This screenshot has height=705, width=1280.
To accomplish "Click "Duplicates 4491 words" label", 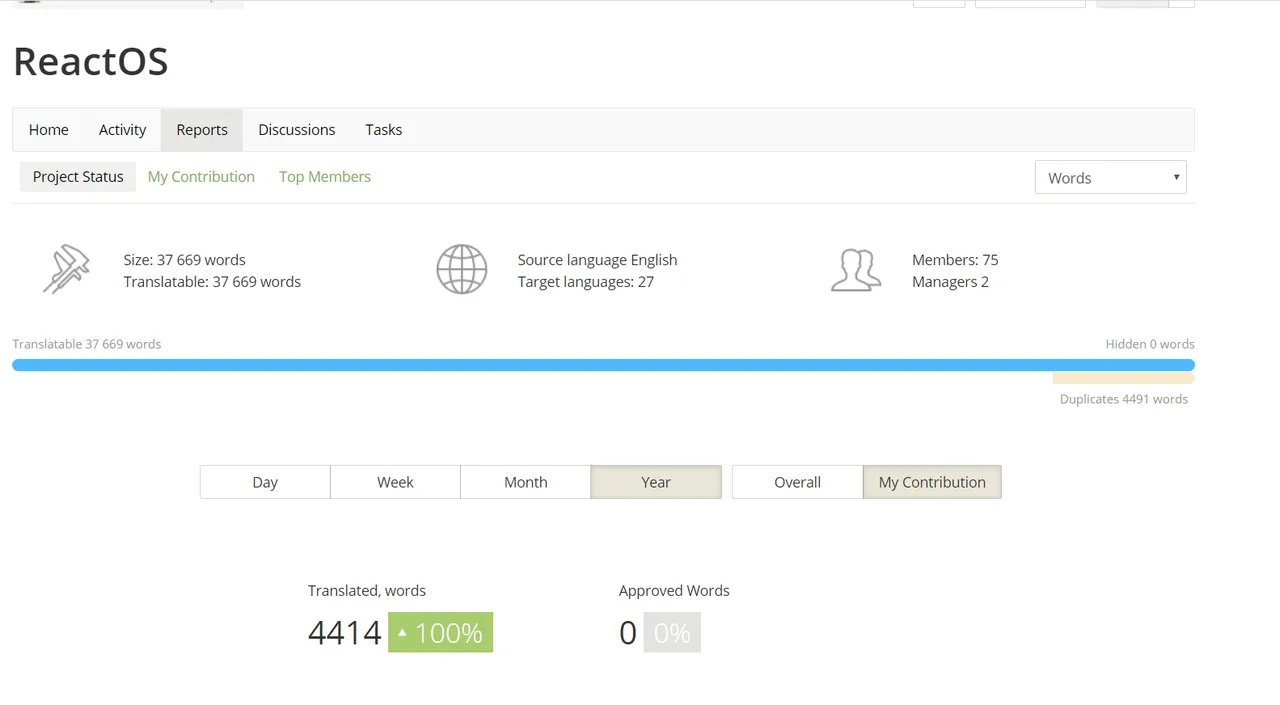I will coord(1124,399).
